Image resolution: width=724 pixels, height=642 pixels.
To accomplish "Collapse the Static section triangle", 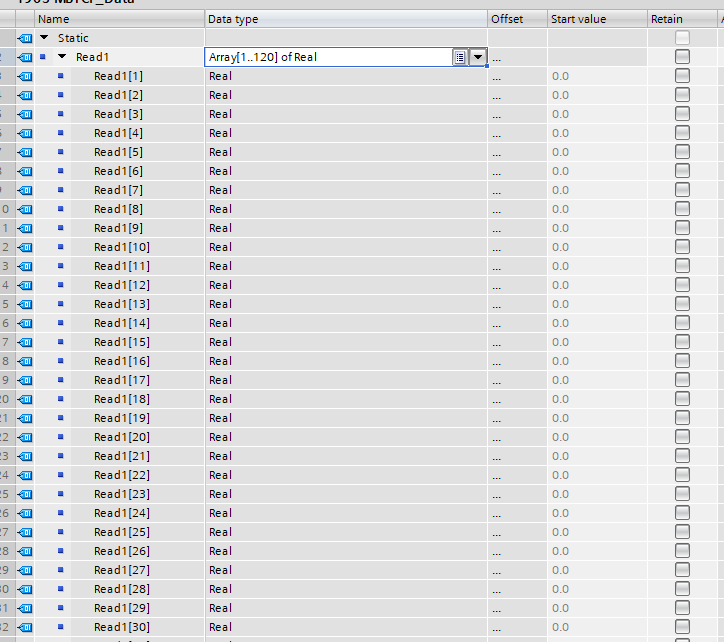I will (44, 37).
